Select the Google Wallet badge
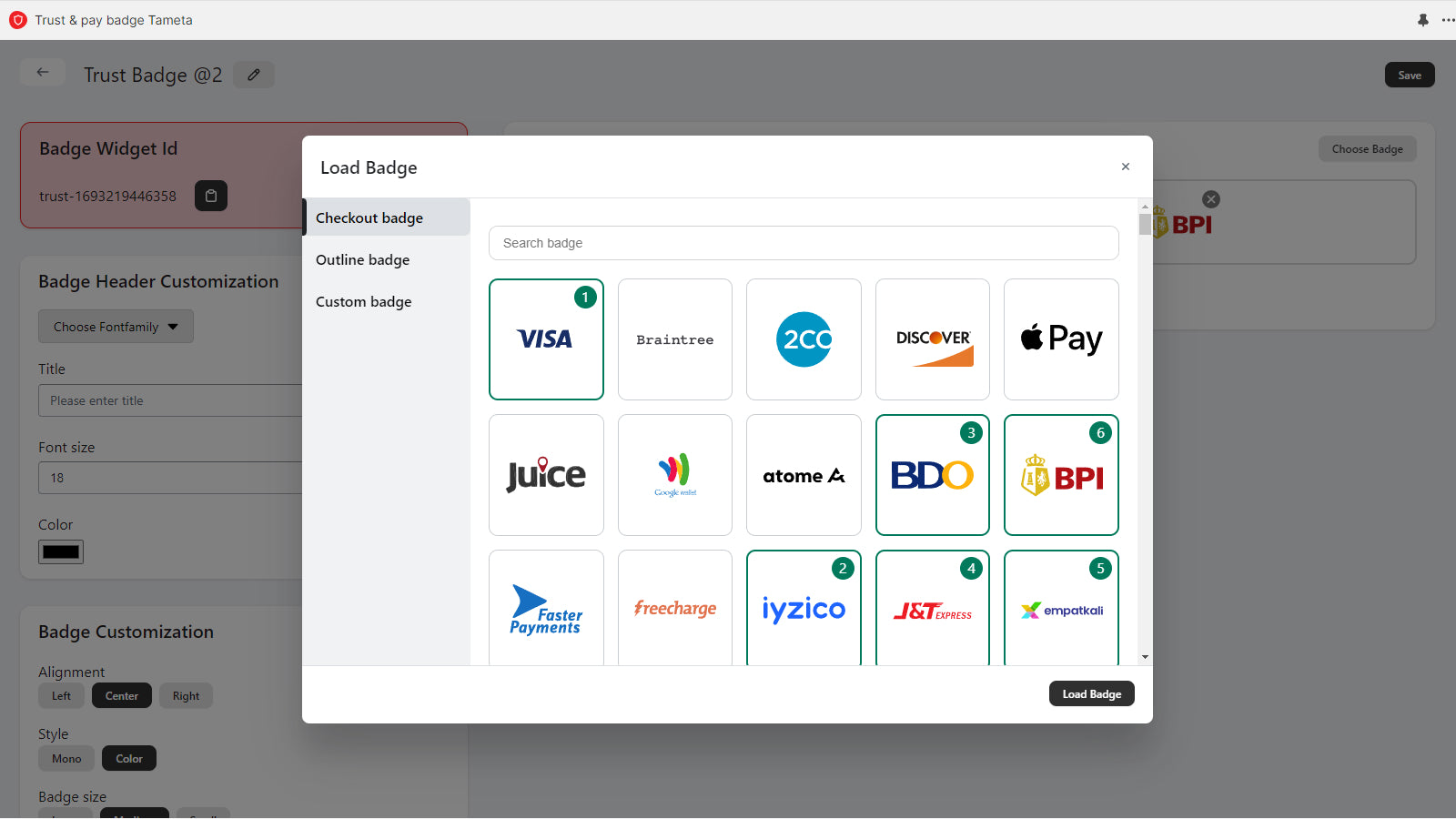The height and width of the screenshot is (819, 1456). point(674,474)
